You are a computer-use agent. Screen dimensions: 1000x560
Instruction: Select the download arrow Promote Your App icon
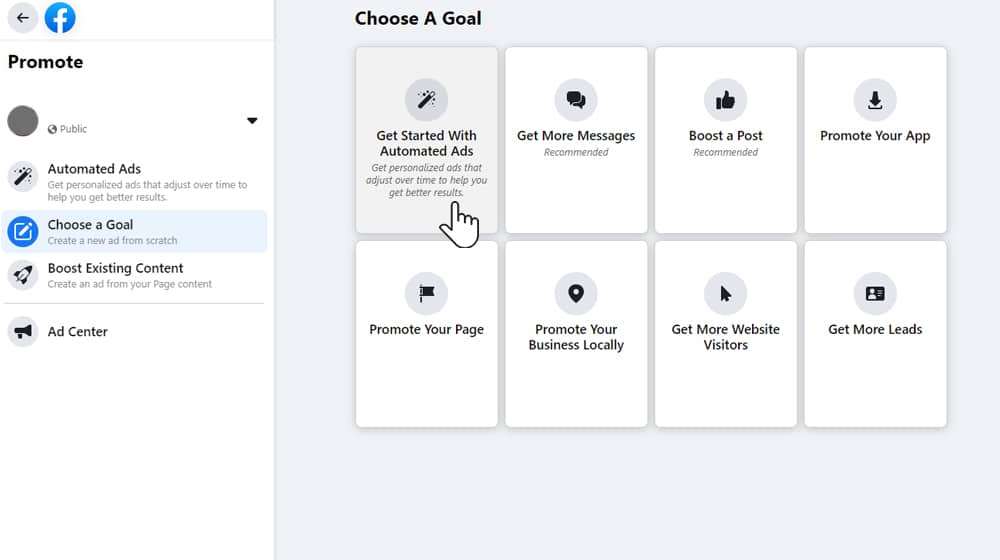point(875,100)
